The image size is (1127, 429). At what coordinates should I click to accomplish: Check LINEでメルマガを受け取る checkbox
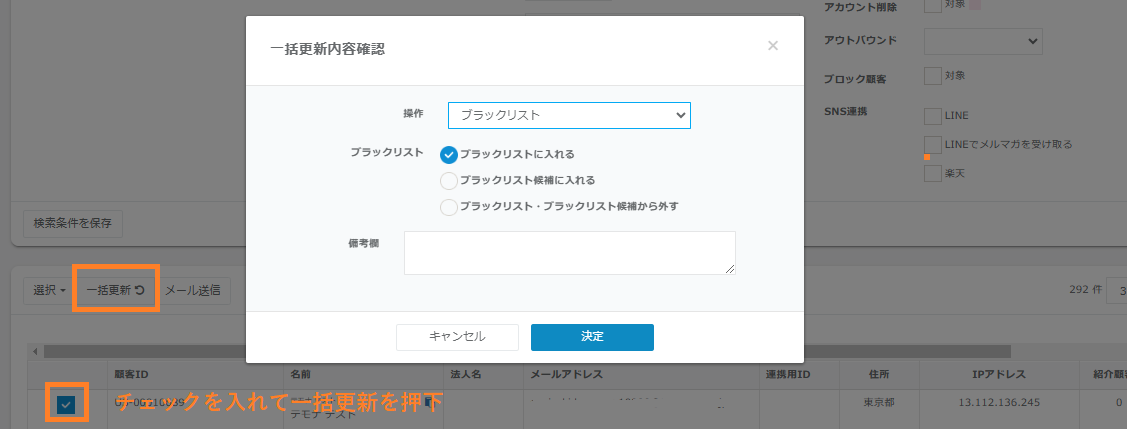coord(932,145)
